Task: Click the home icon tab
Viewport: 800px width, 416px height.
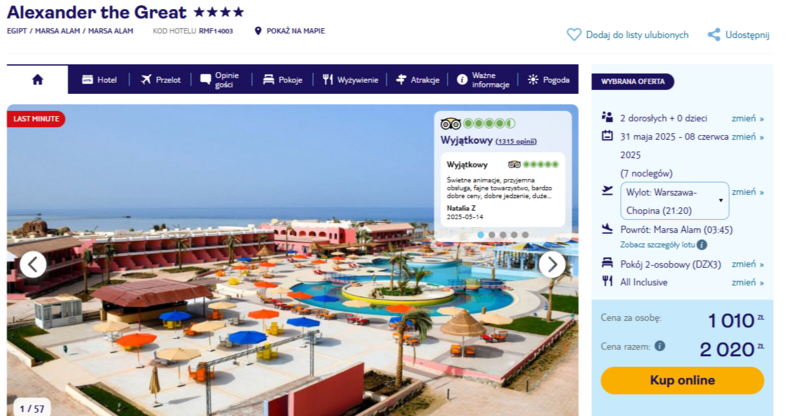Action: 37,80
